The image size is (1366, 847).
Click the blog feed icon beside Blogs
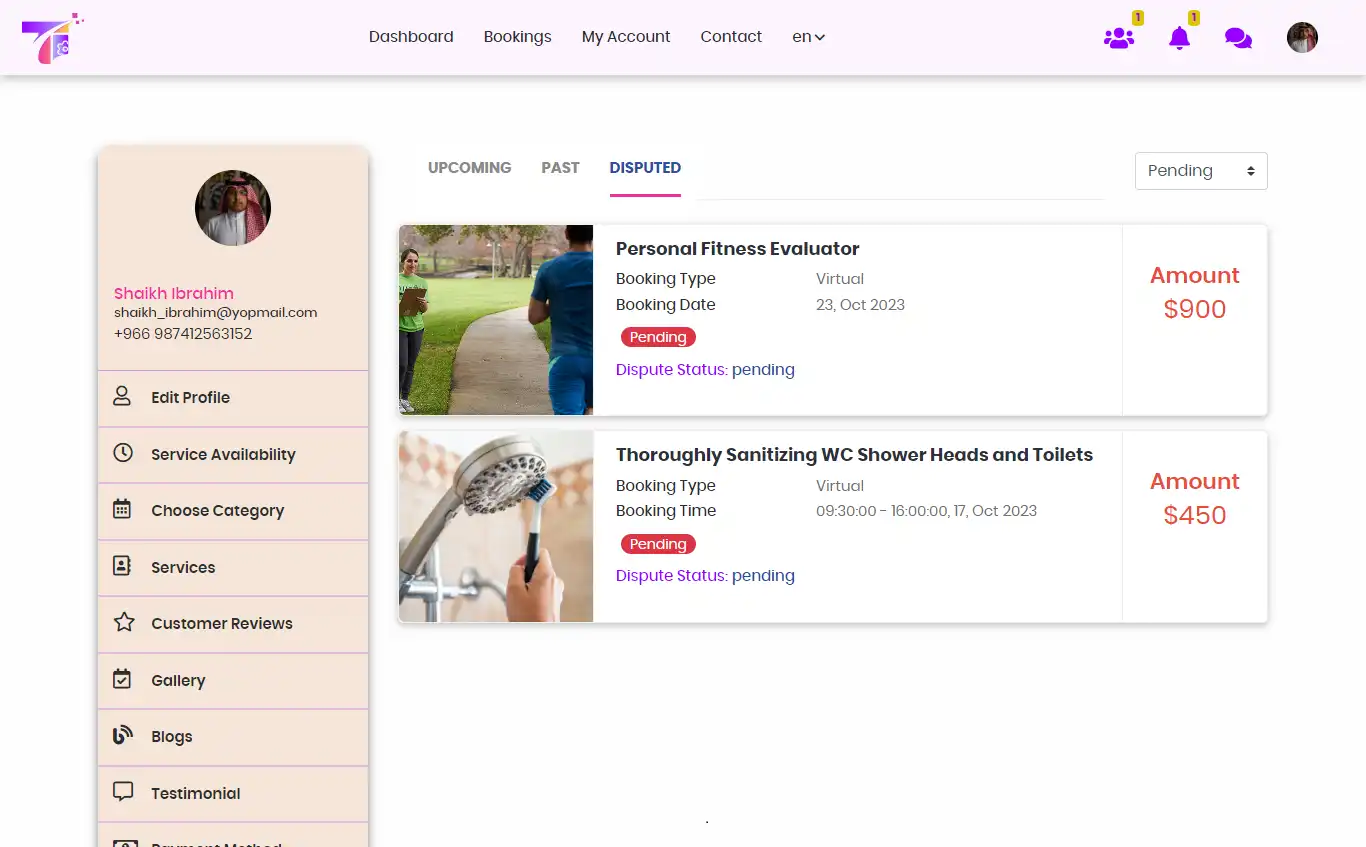(x=122, y=736)
